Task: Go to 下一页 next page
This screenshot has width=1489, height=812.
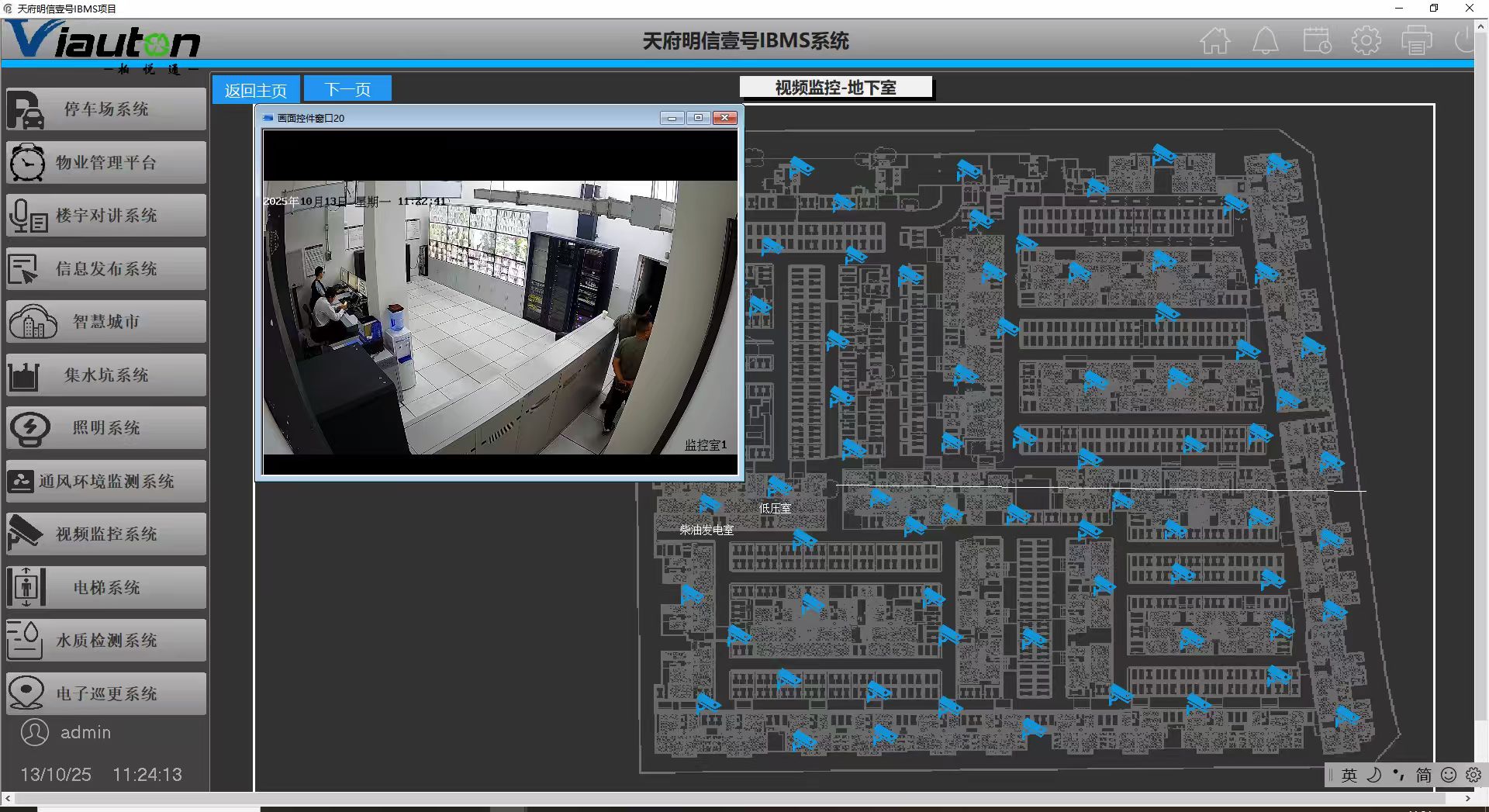Action: [x=347, y=89]
